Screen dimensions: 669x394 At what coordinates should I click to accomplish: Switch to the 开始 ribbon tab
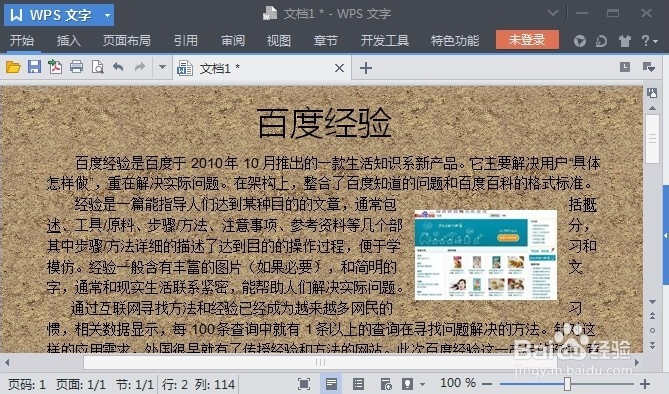(22, 41)
